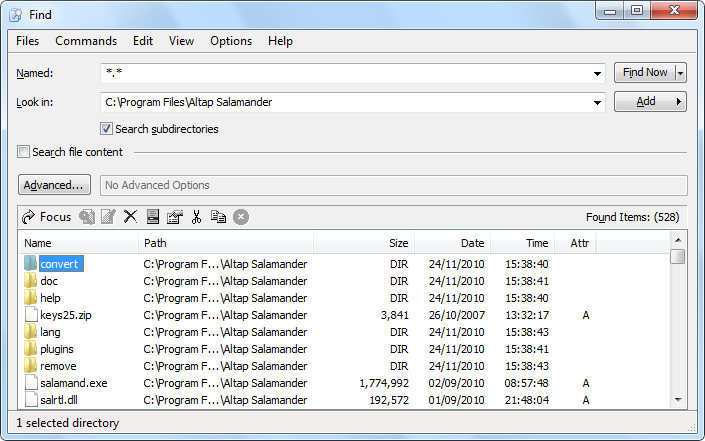This screenshot has height=441, width=705.
Task: Click the gray Stop search icon
Action: pos(241,217)
